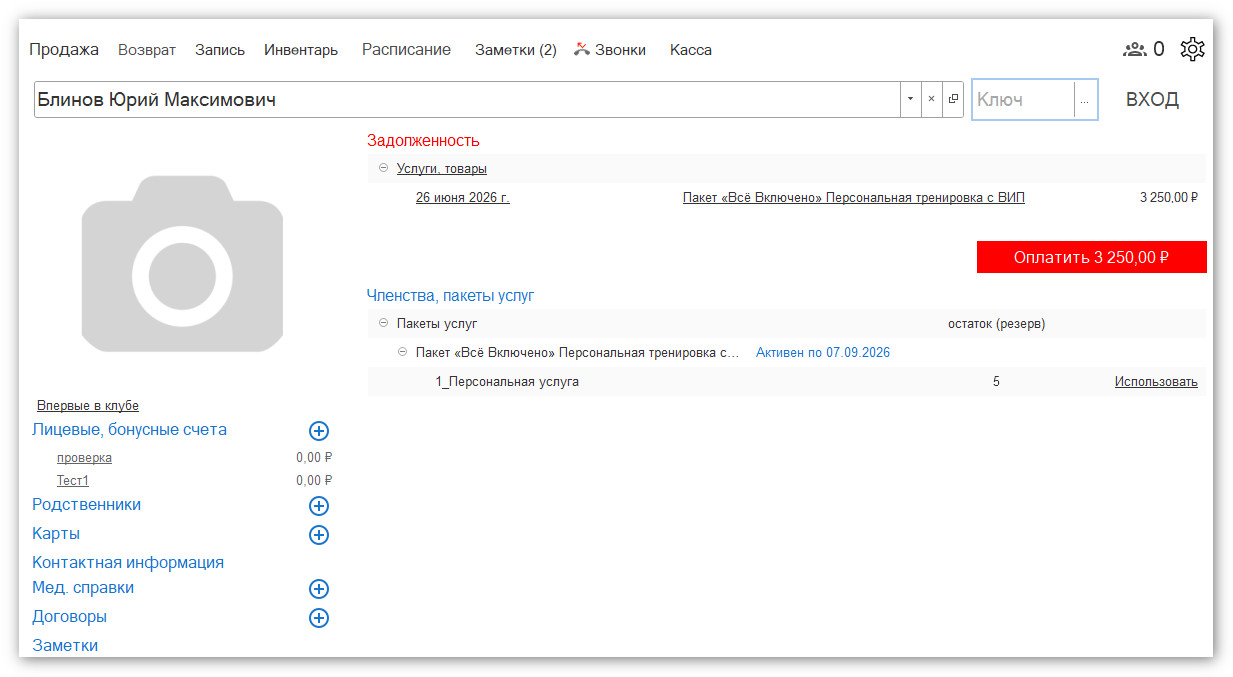Screen dimensions: 1233x677
Task: Add medical certificate via Мед. справки plus
Action: tap(319, 589)
